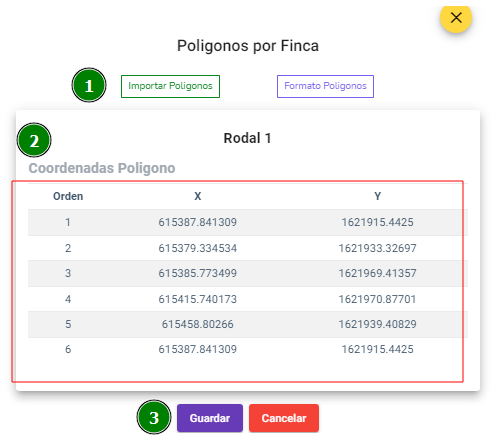Select the Y value 1621970.87701

click(377, 299)
